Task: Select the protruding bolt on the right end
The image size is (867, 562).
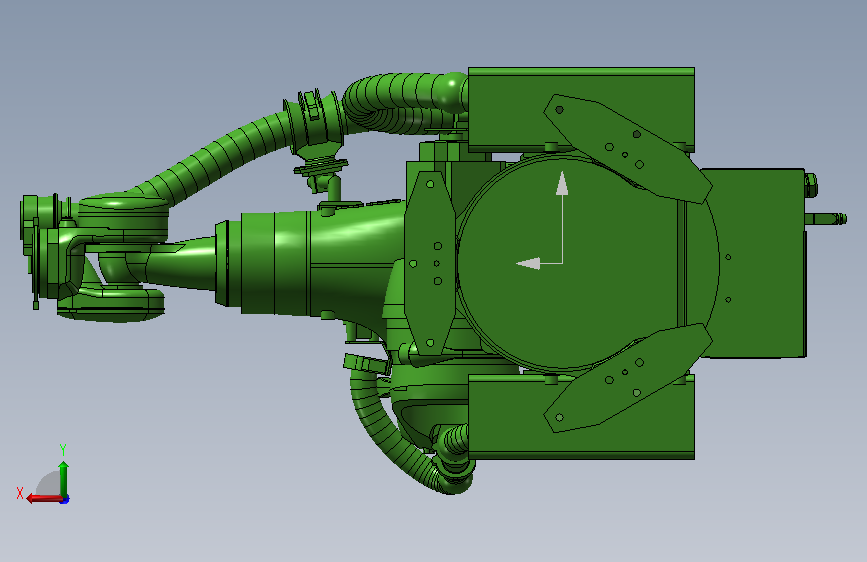Action: [826, 219]
